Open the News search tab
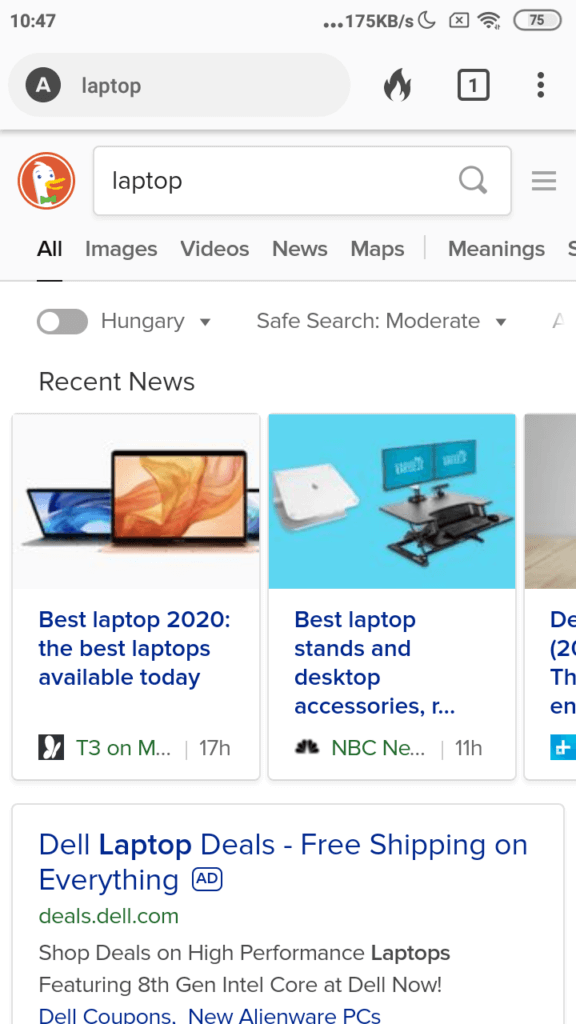 coord(300,249)
